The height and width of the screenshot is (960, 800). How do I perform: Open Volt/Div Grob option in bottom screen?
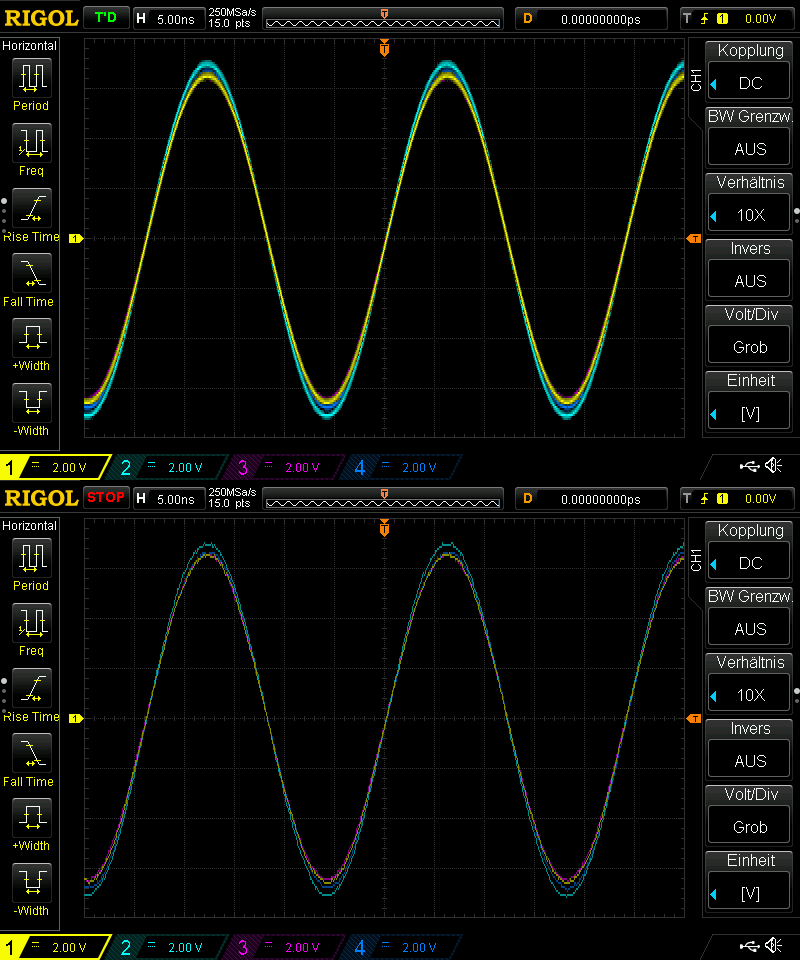(749, 816)
